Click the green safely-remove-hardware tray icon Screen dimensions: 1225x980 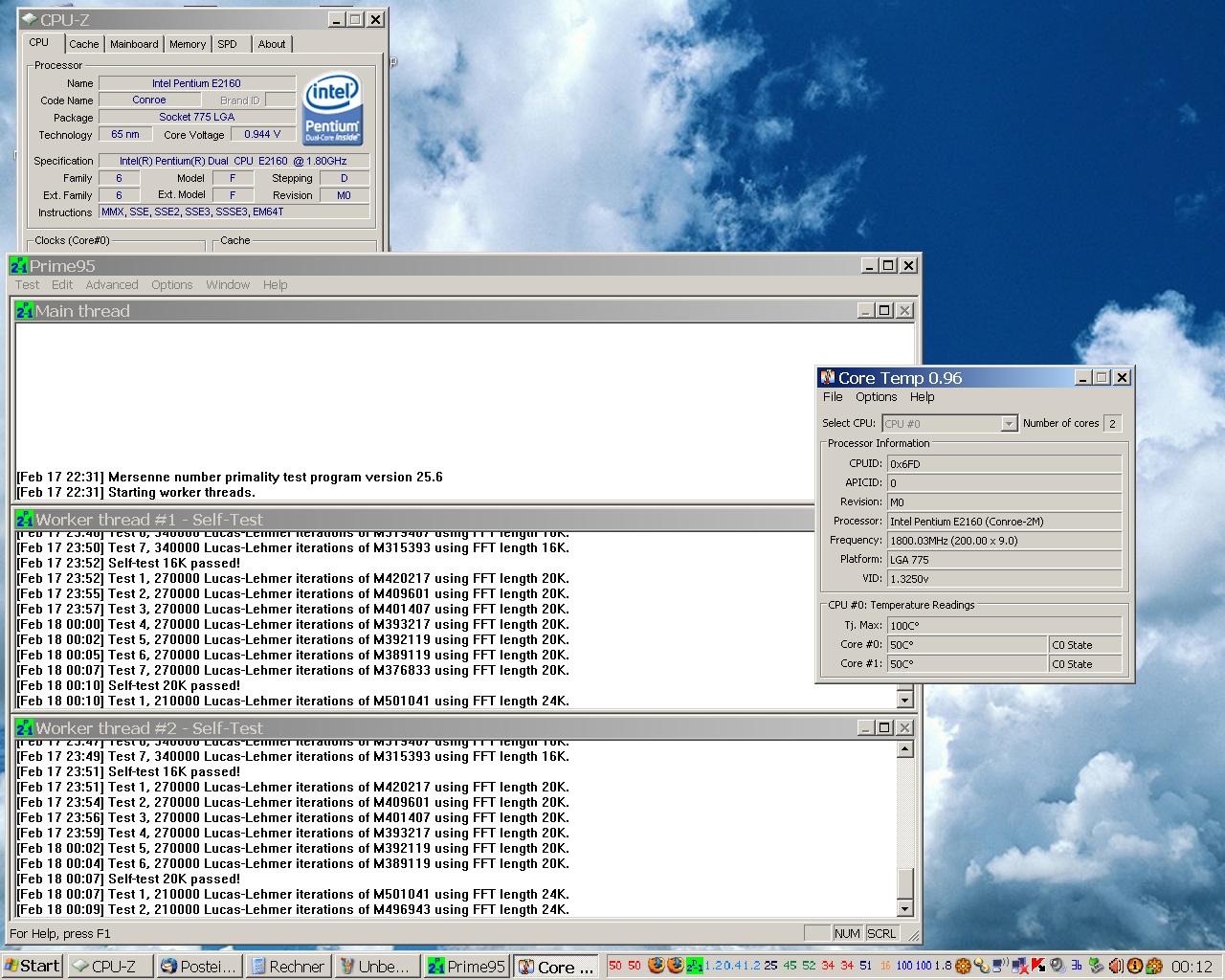point(1096,966)
